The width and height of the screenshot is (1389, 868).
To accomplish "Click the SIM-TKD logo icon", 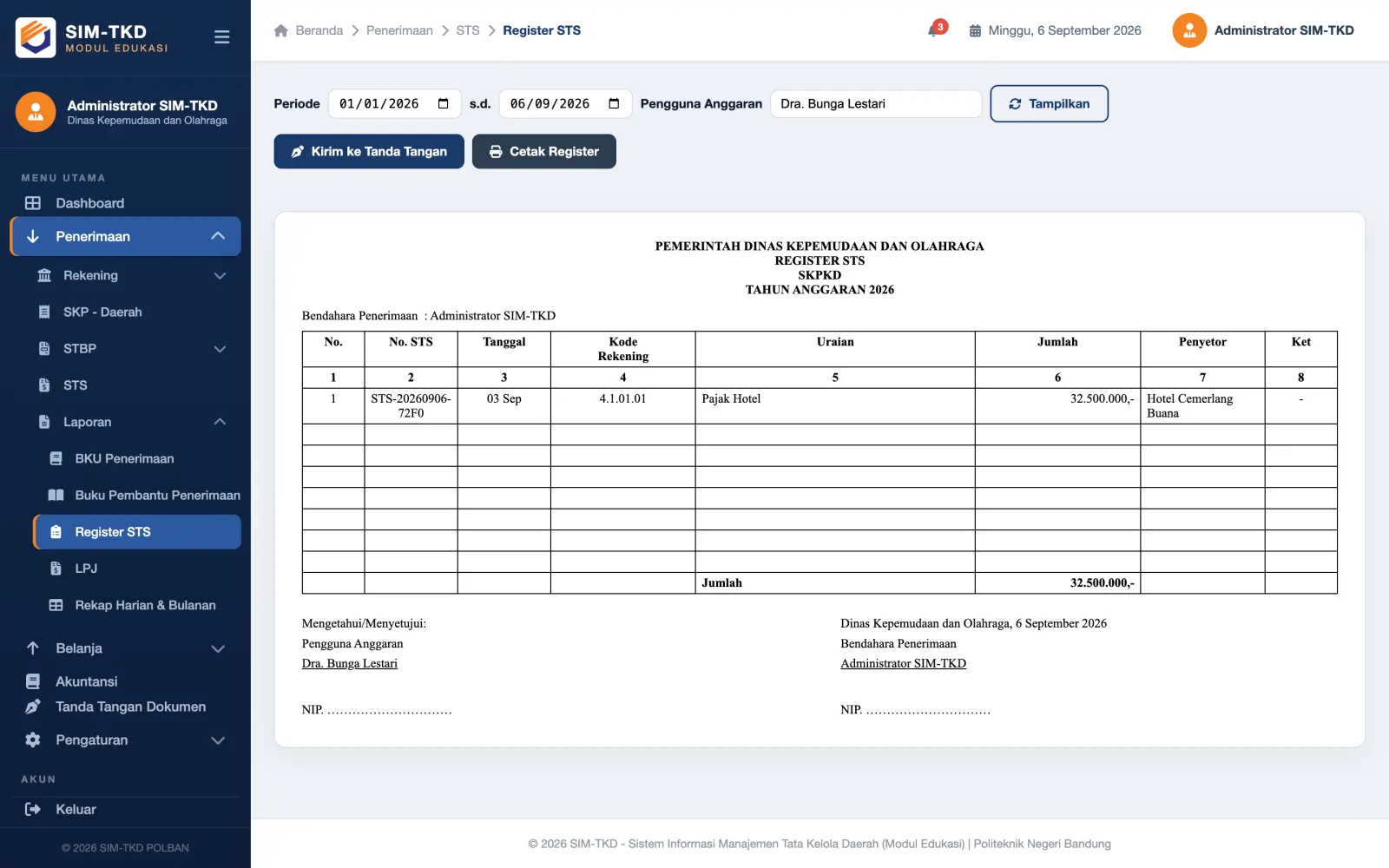I will tap(36, 37).
